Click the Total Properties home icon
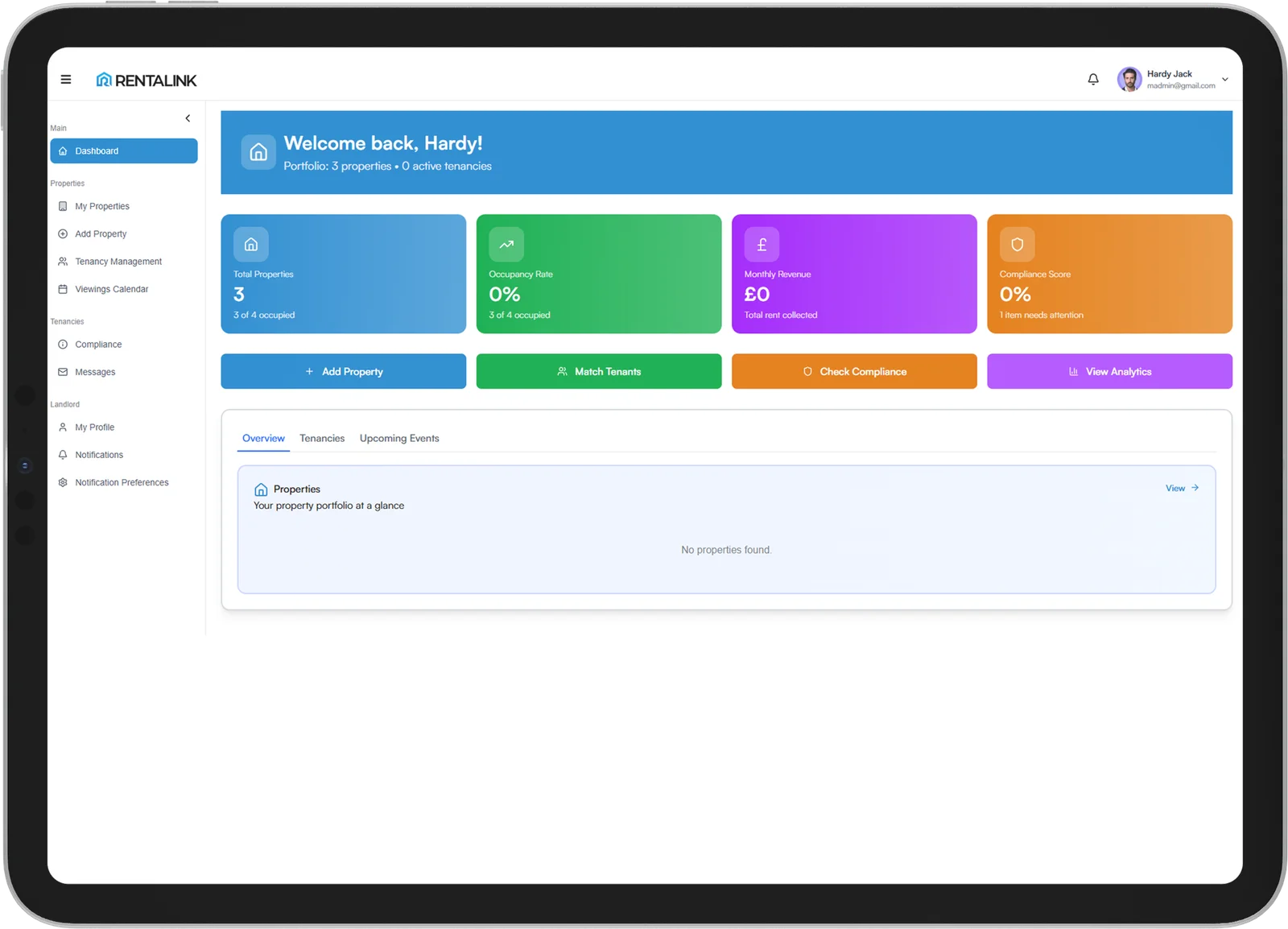This screenshot has height=929, width=1288. pos(251,245)
